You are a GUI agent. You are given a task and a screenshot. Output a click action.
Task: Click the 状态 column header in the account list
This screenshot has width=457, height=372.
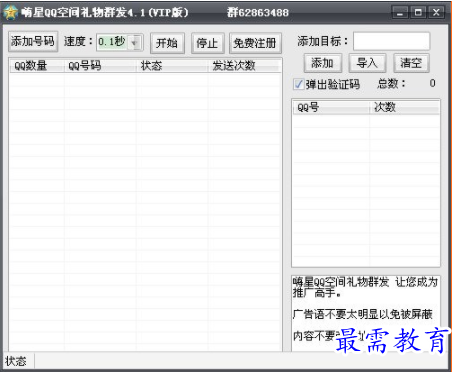[172, 66]
